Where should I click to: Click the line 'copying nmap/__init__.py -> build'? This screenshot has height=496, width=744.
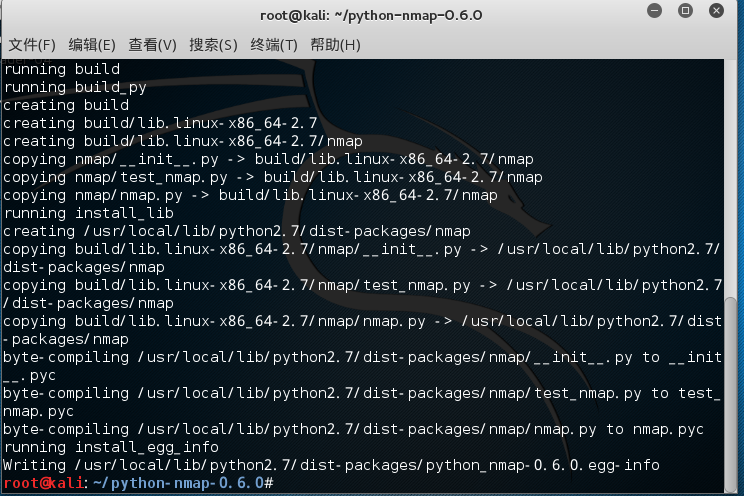[x=268, y=159]
